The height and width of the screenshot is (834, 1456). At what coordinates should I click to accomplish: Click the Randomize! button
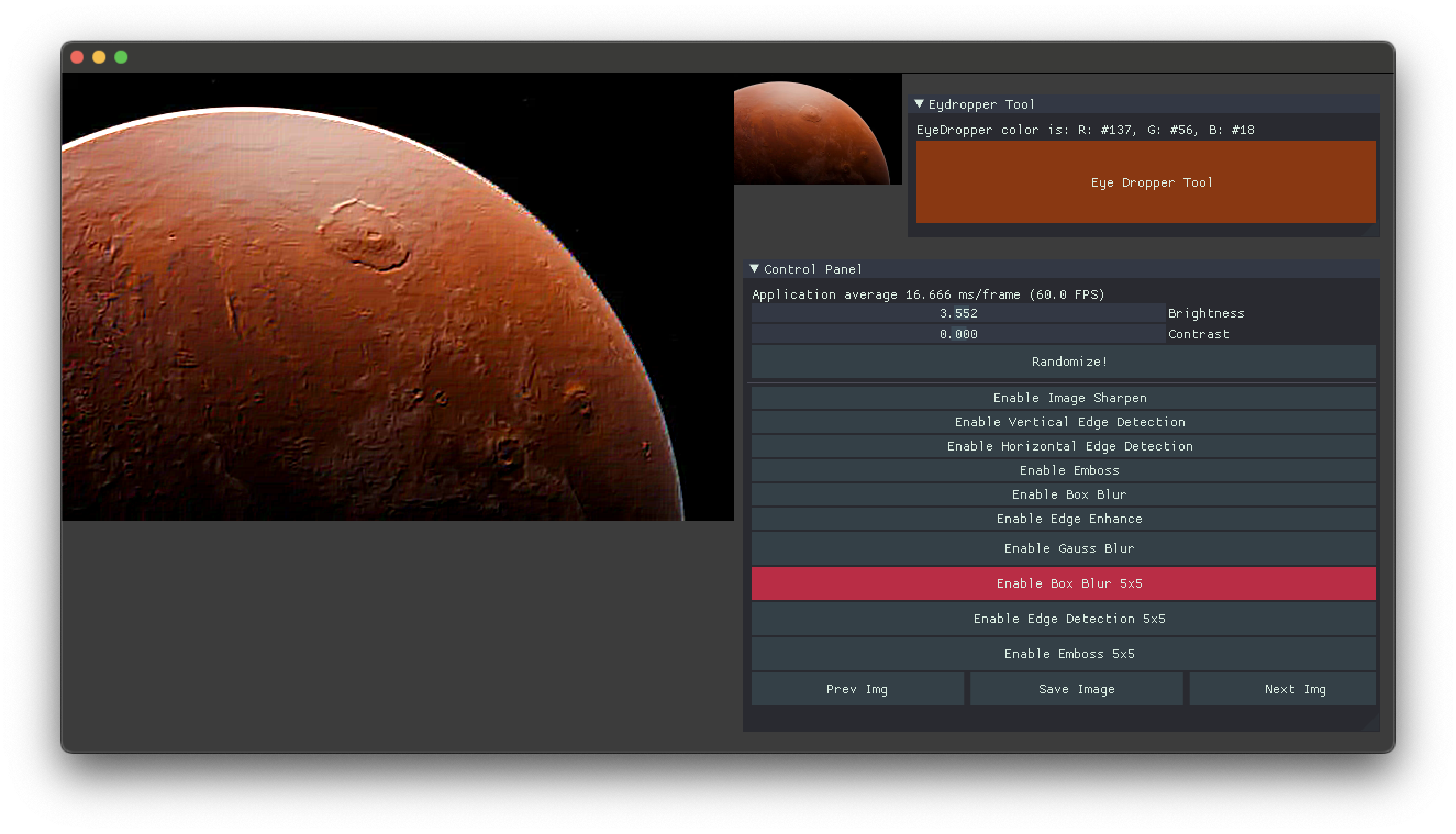click(x=1063, y=362)
